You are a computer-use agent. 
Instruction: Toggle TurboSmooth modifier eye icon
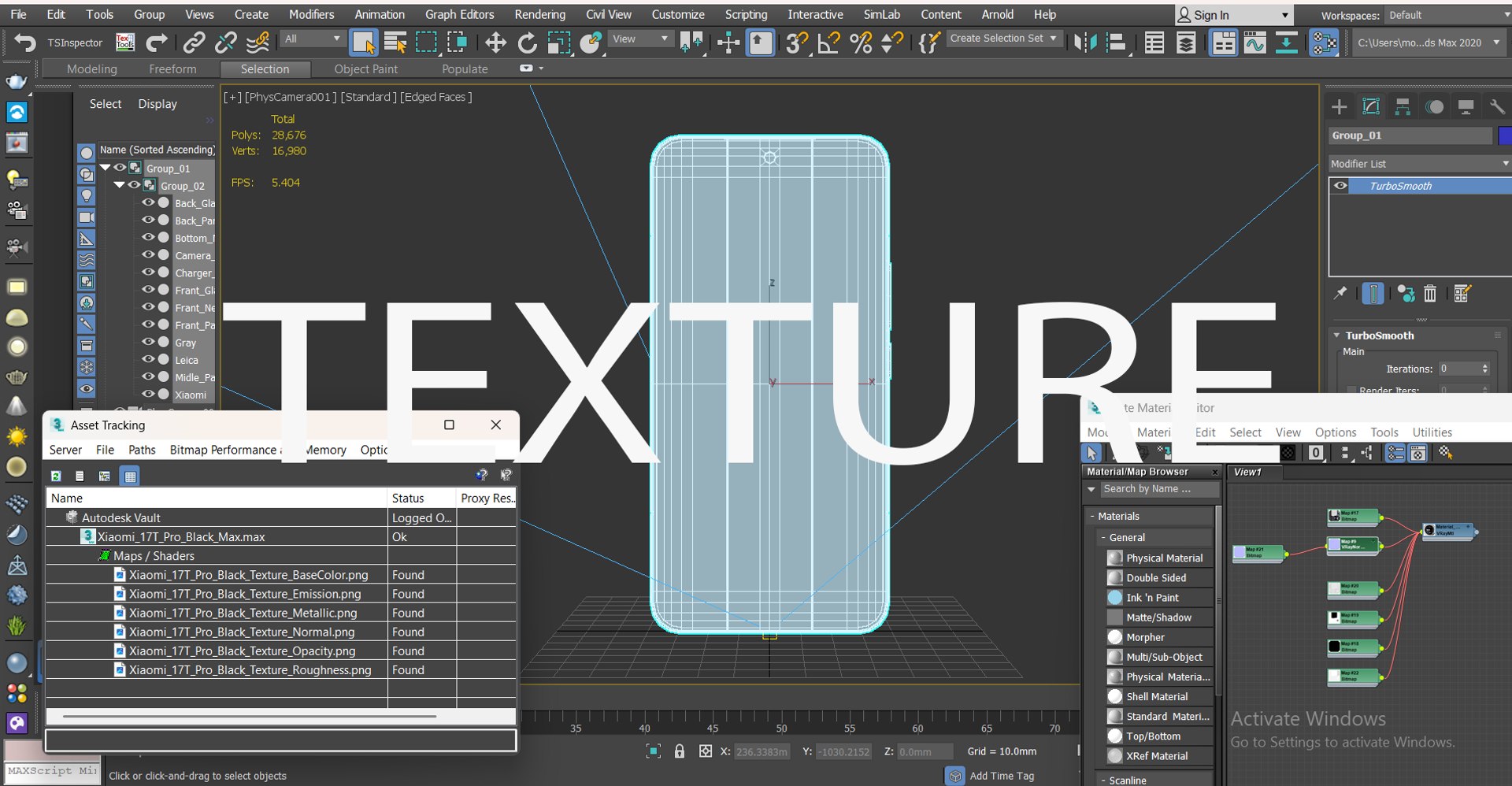click(x=1340, y=186)
